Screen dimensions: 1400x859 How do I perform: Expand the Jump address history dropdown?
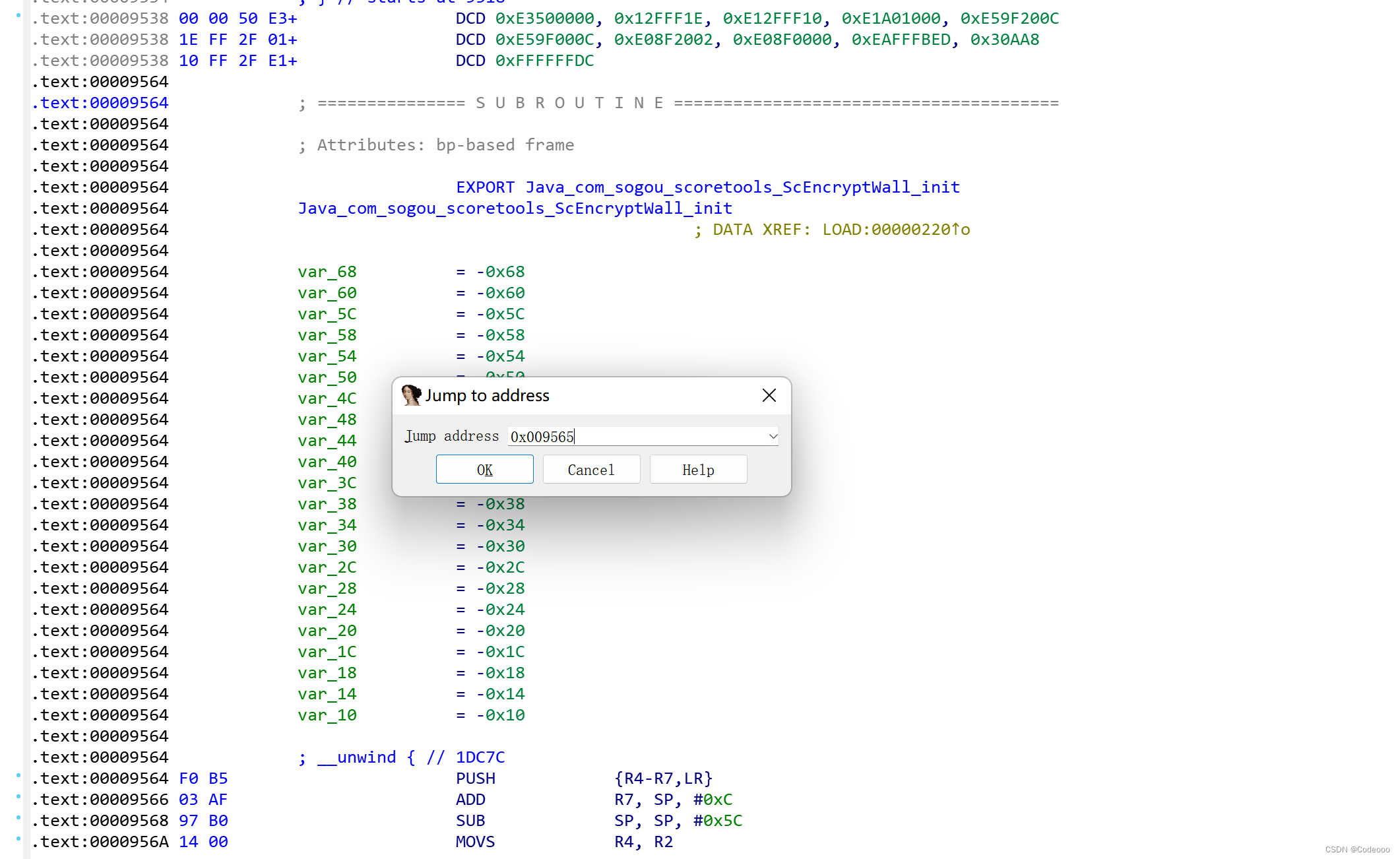coord(773,436)
